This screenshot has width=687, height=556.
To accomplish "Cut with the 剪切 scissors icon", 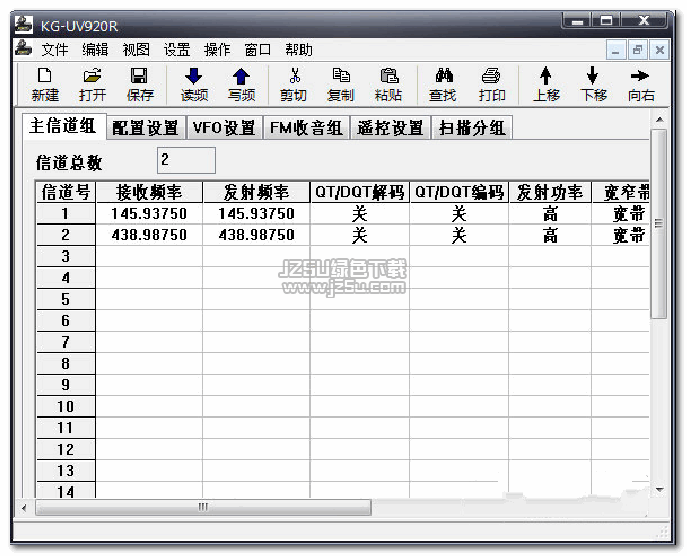I will [294, 85].
